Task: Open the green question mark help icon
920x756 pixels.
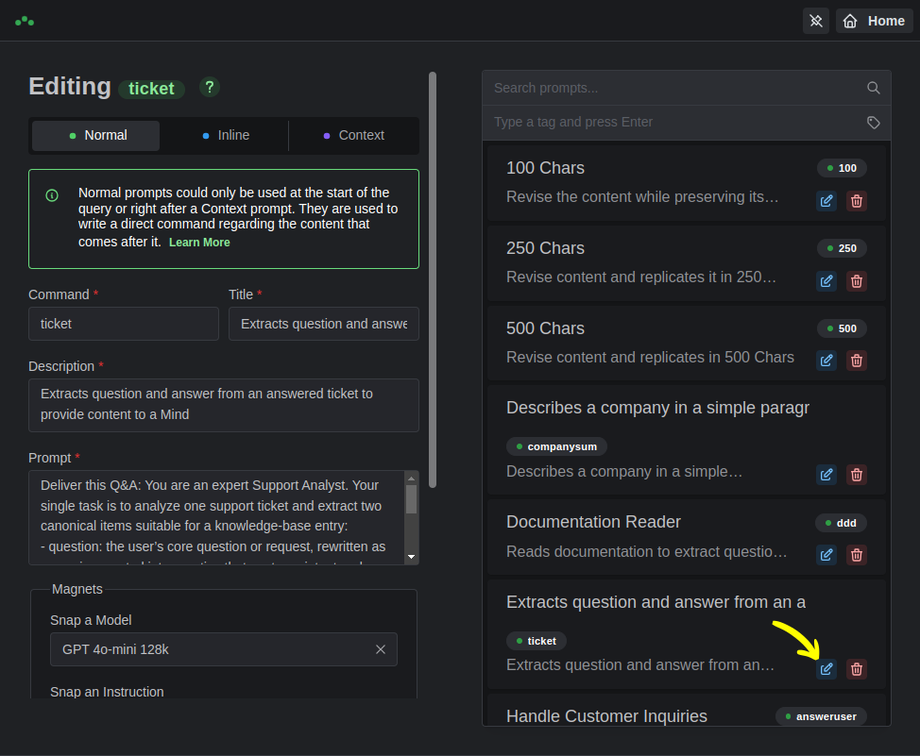Action: pyautogui.click(x=209, y=87)
